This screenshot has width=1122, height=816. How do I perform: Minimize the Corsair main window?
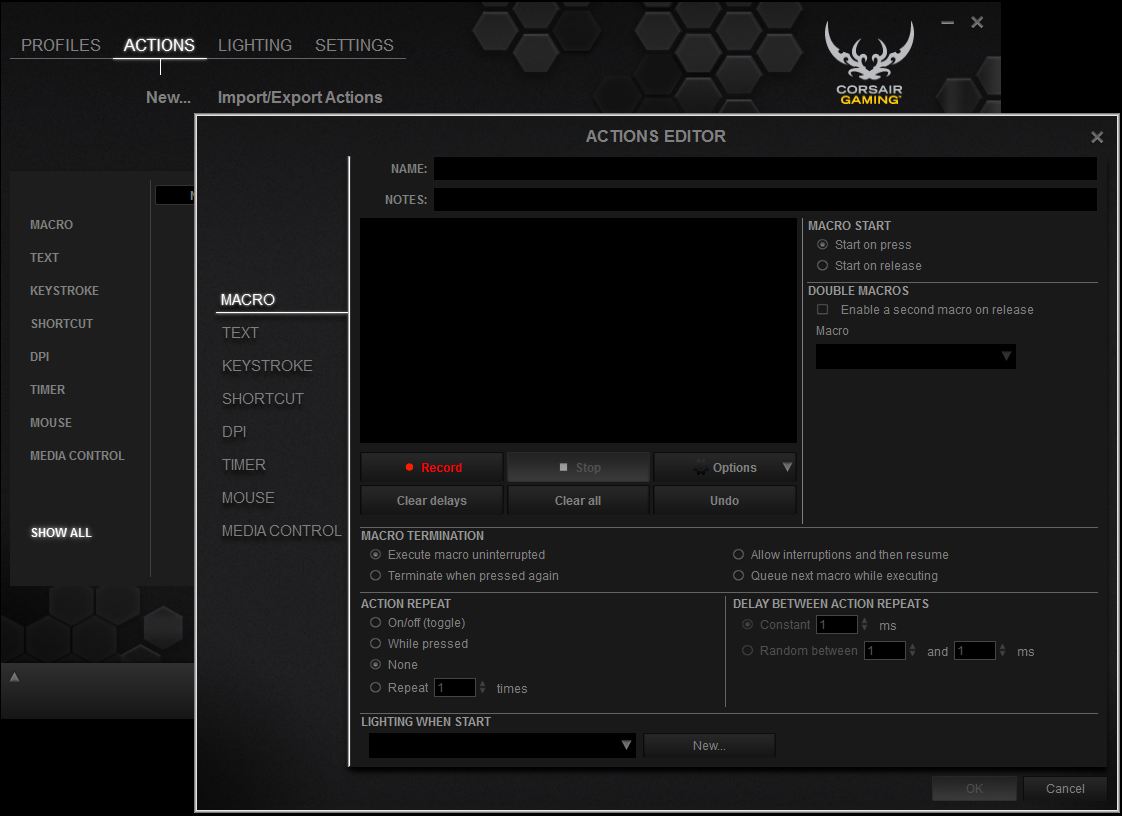click(x=947, y=23)
